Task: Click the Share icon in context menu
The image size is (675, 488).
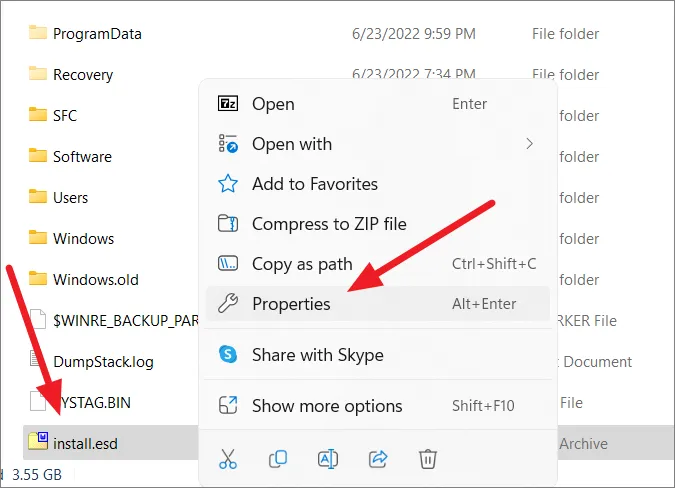Action: point(378,459)
